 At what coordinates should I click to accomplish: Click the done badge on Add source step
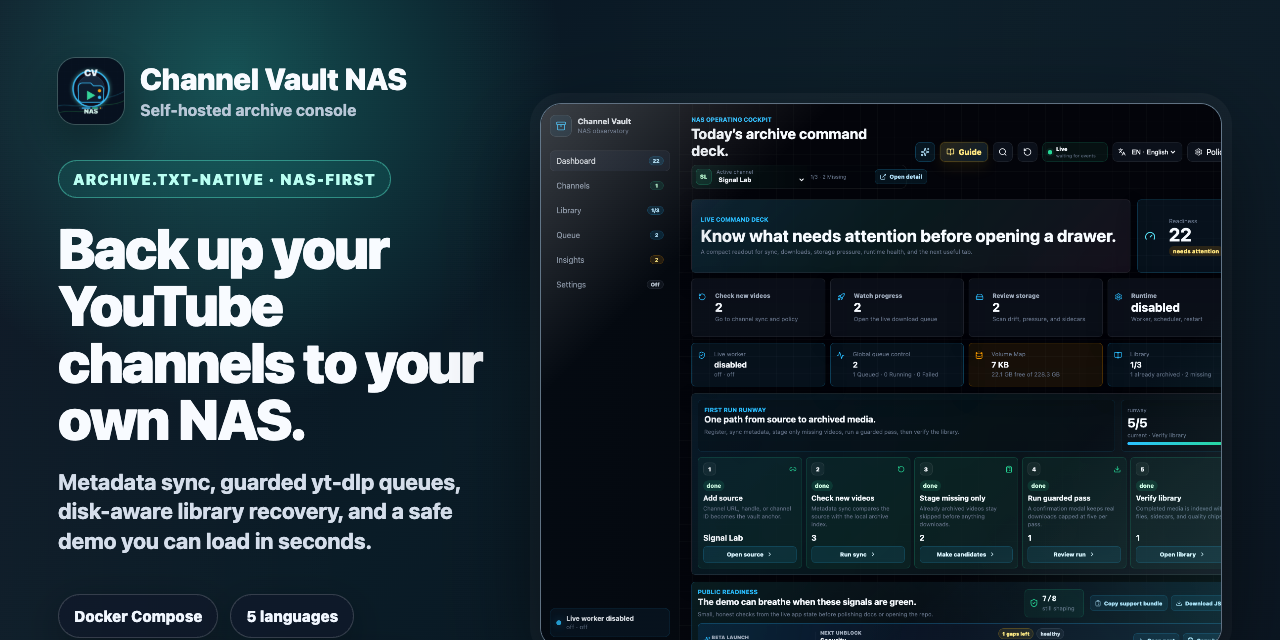pyautogui.click(x=714, y=486)
